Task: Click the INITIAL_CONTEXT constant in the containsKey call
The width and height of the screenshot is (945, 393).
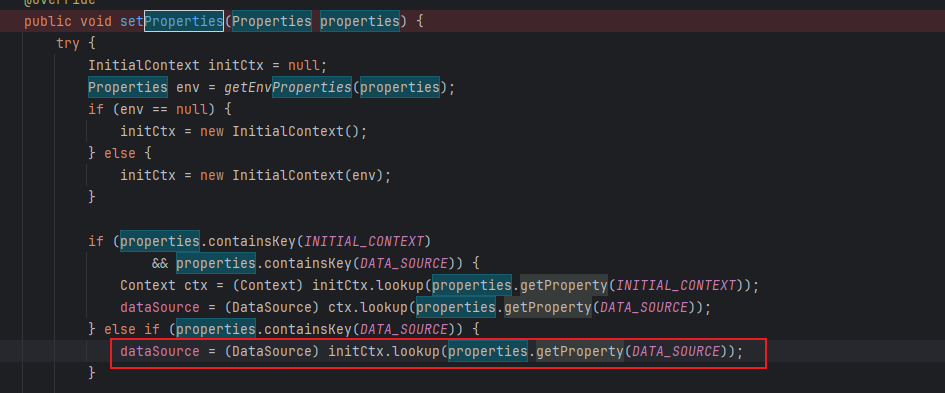Action: pos(365,242)
